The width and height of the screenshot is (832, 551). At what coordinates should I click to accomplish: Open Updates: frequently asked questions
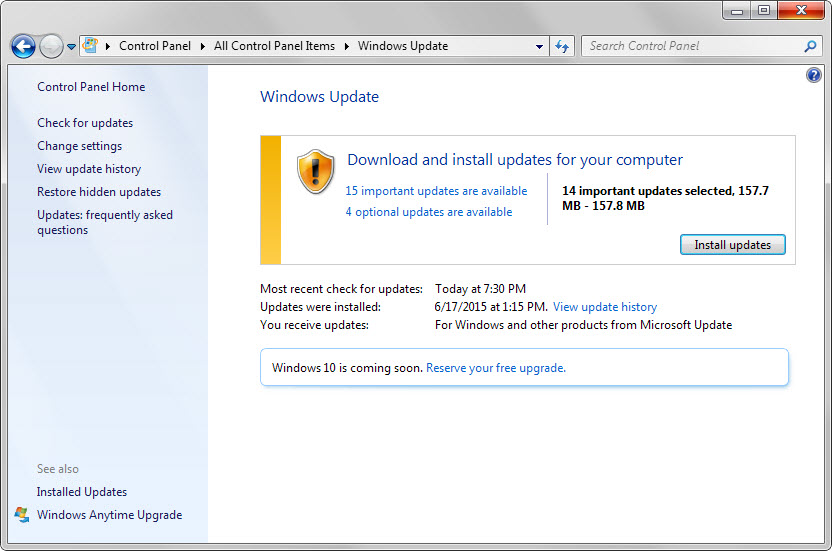pos(105,222)
